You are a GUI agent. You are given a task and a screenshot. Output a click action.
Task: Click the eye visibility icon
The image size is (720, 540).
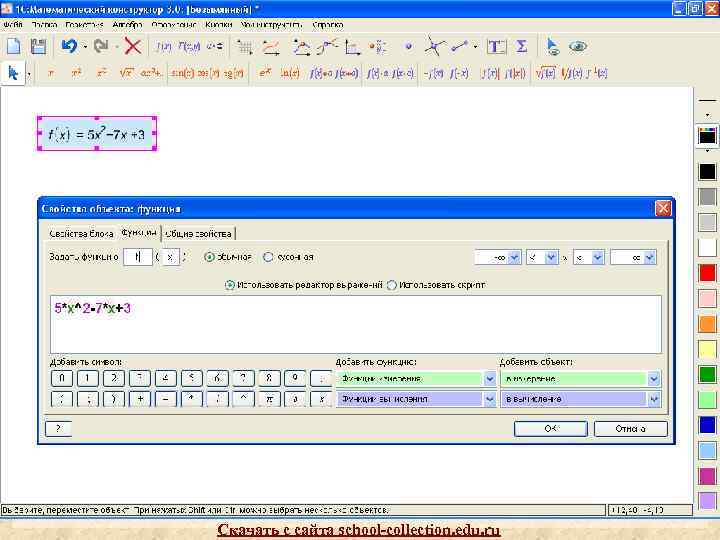(x=578, y=46)
